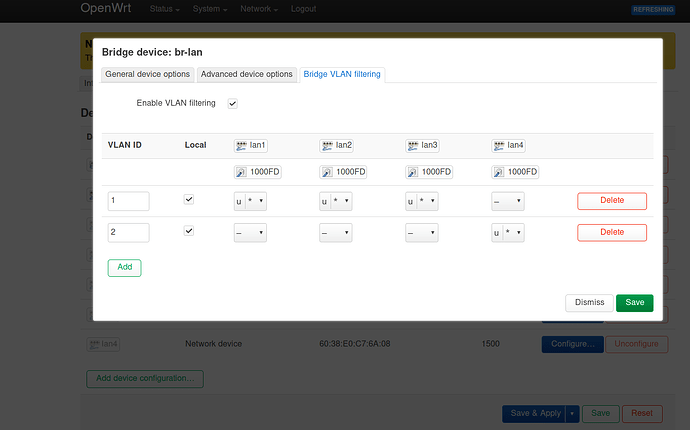Click the Logout link
Screen dimensions: 690x430
pyautogui.click(x=303, y=9)
